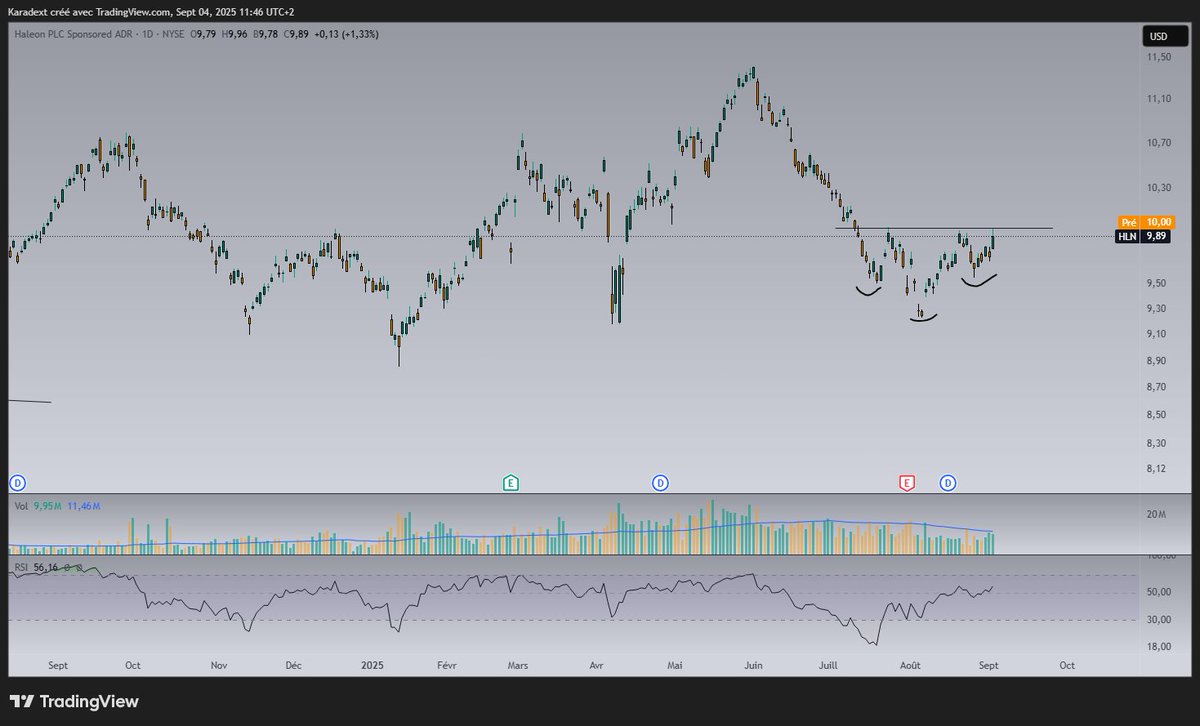Click the Avr label on the time axis
The height and width of the screenshot is (726, 1200).
(597, 665)
